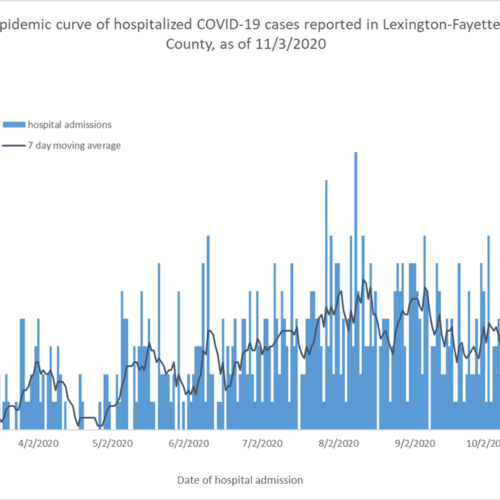Click the 6/2/2020 axis date label
Viewport: 500px width, 500px height.
pyautogui.click(x=189, y=444)
